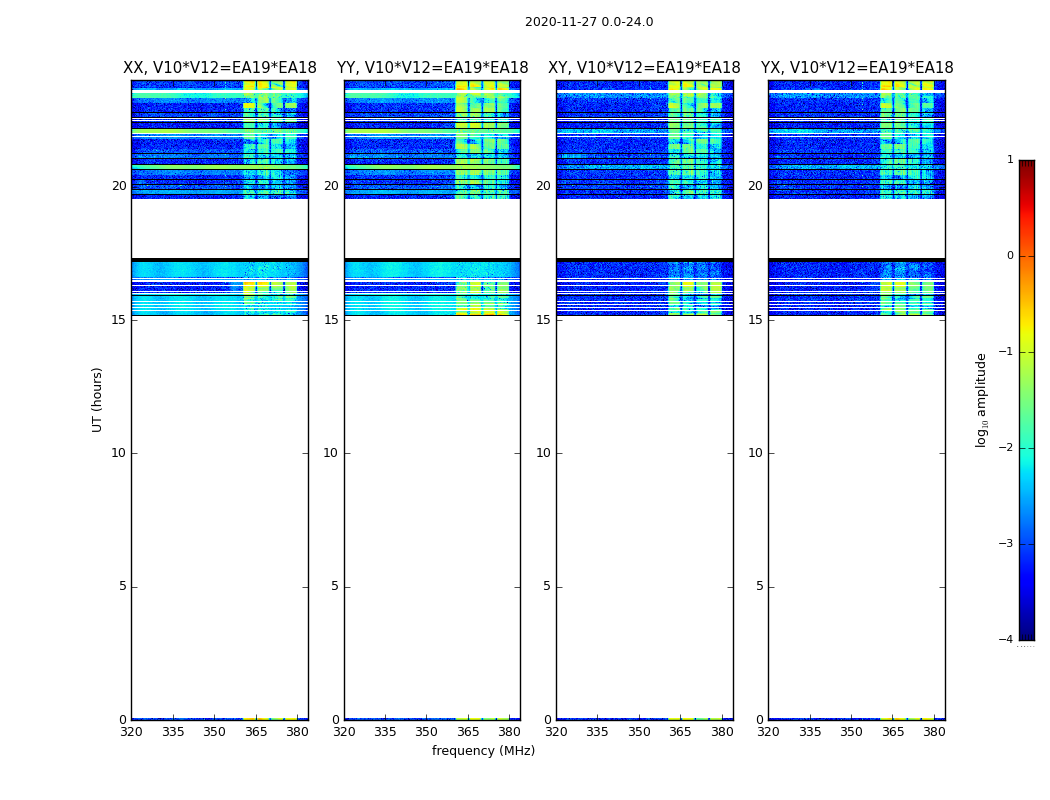This screenshot has height=800, width=1050.
Task: Click the yellow-green band in the XX panel near hour 22
Action: [270, 144]
